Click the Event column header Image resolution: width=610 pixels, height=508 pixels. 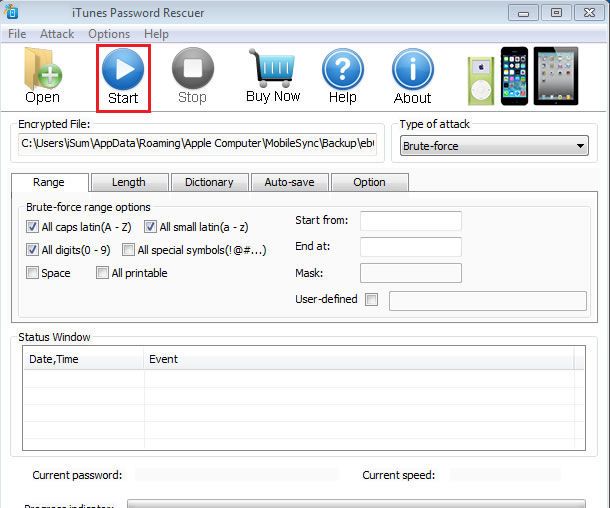pos(359,359)
